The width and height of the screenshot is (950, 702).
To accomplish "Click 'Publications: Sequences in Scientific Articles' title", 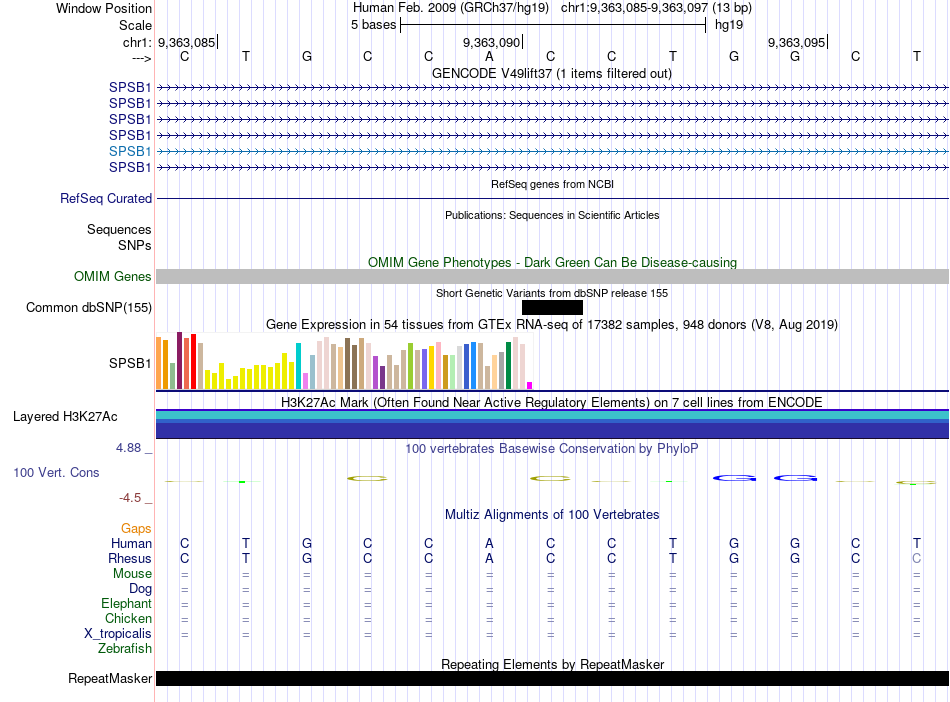I will pyautogui.click(x=552, y=215).
